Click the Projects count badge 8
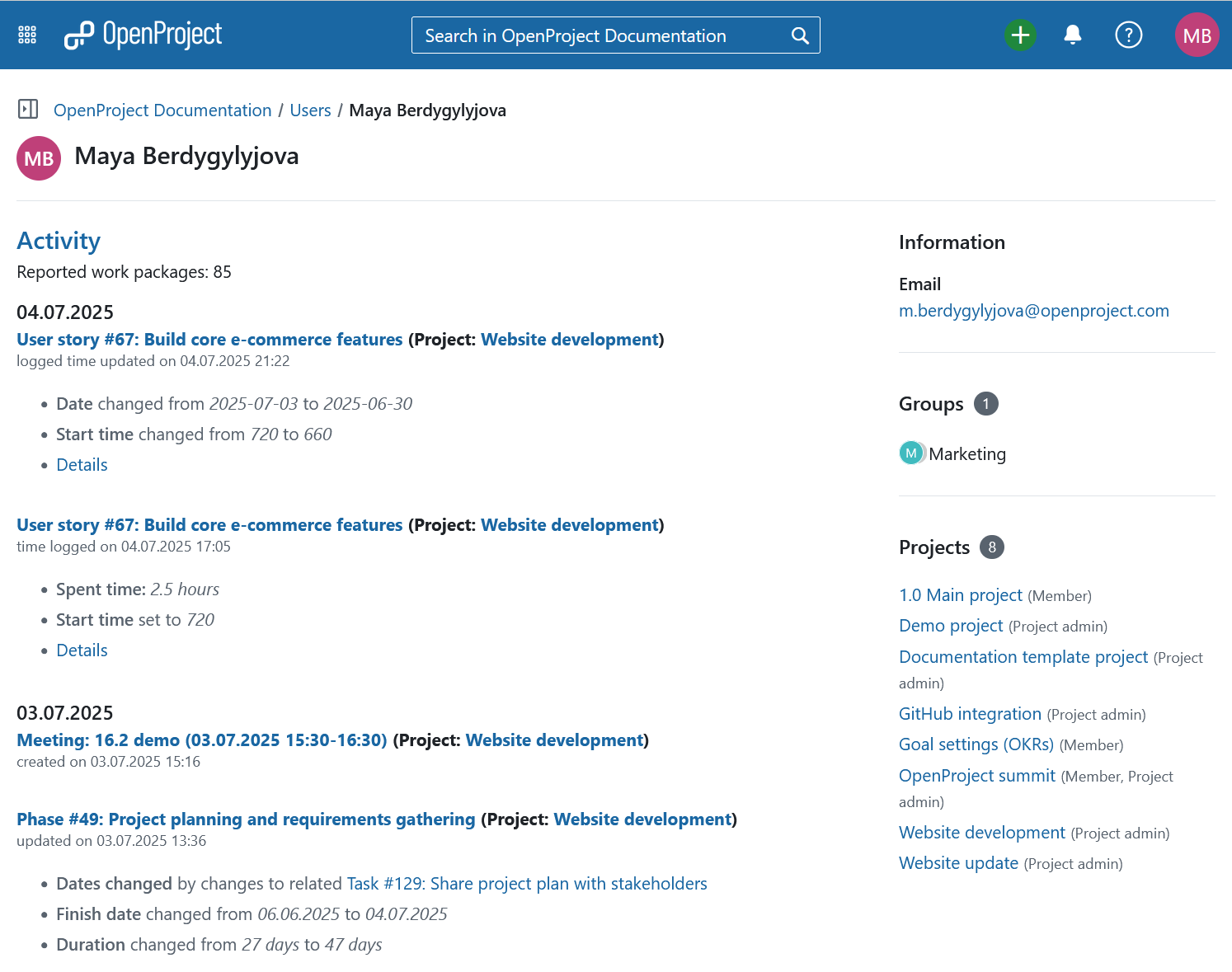 click(991, 547)
